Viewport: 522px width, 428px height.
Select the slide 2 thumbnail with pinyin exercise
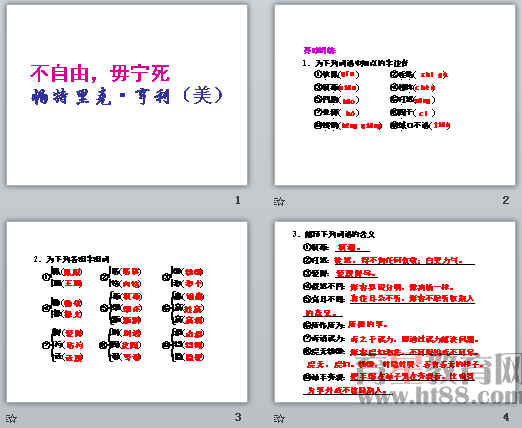pyautogui.click(x=395, y=95)
